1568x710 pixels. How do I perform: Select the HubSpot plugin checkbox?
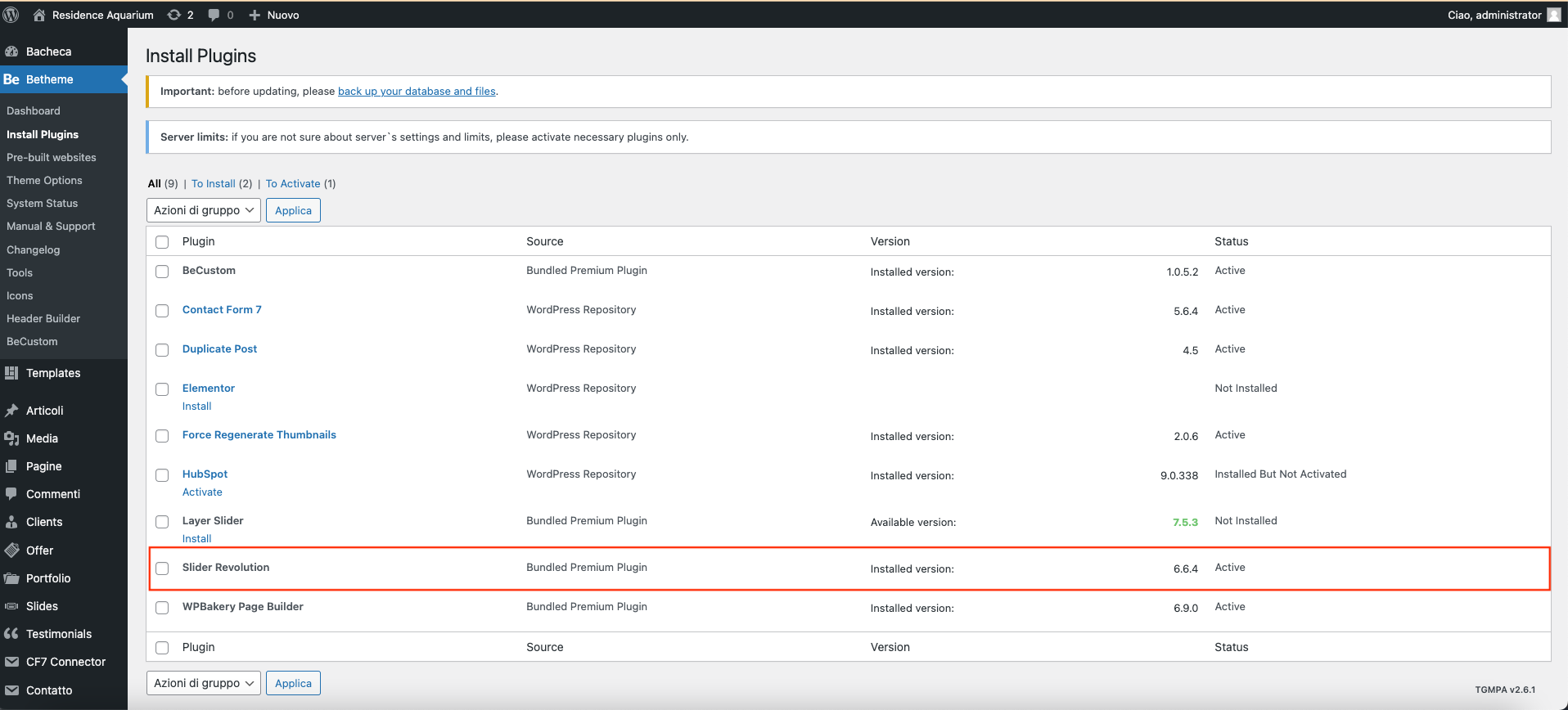162,475
